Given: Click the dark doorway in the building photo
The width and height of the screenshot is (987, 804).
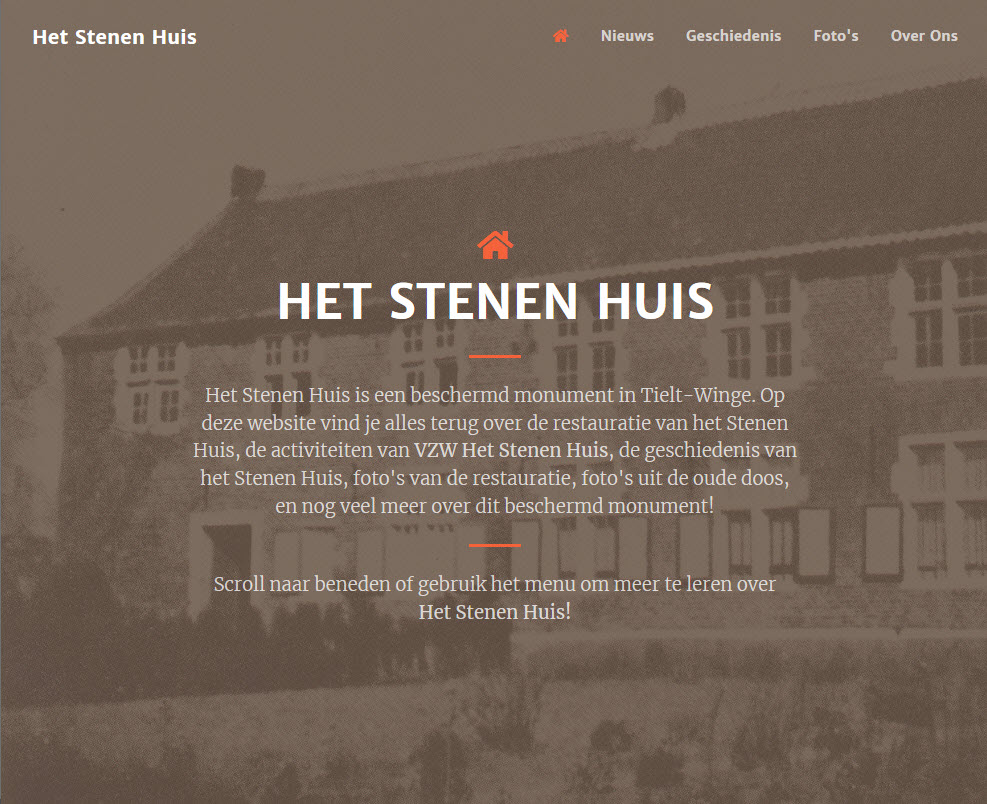Looking at the screenshot, I should 228,553.
